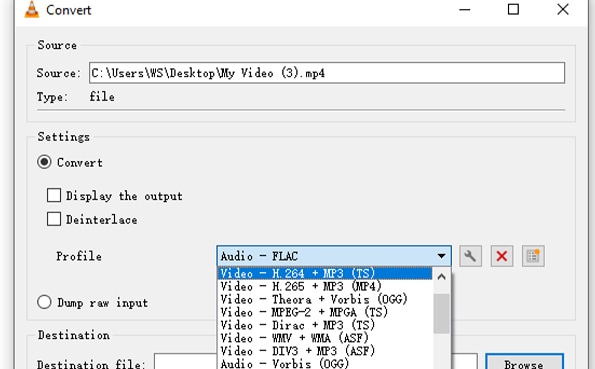This screenshot has width=595, height=369.
Task: Collapse the Profile dropdown arrow
Action: [441, 256]
